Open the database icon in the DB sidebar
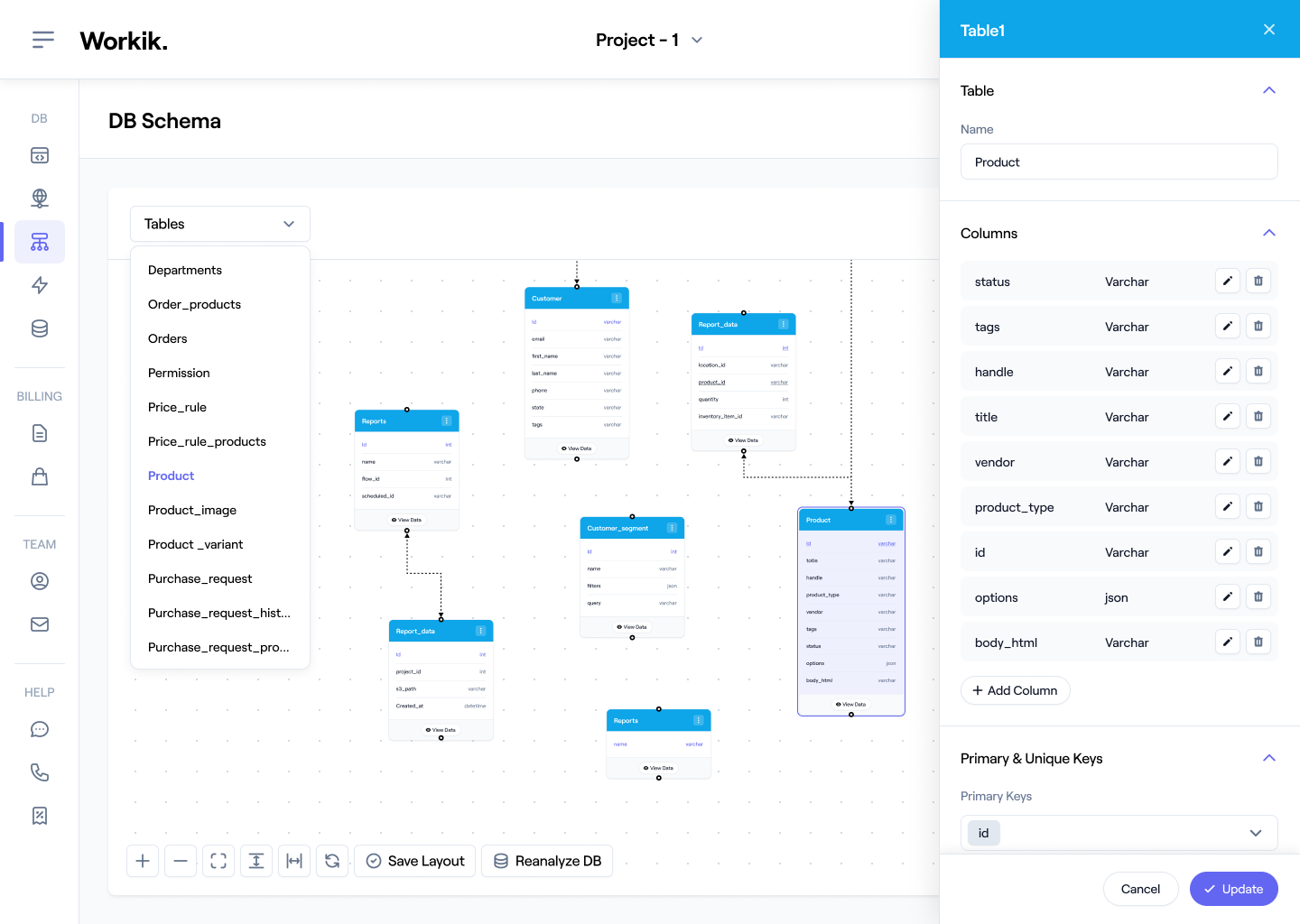This screenshot has height=924, width=1300. [x=40, y=328]
